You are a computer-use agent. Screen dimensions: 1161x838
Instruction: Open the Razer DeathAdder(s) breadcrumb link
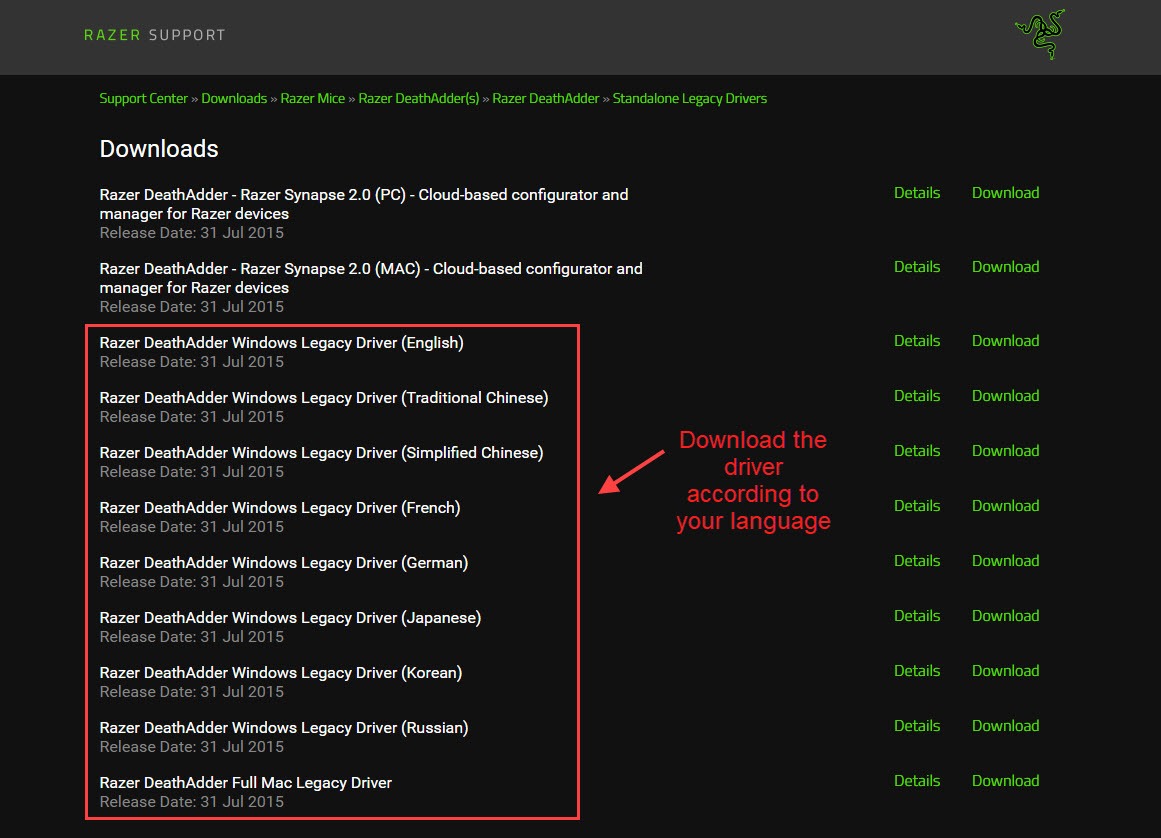coord(419,98)
